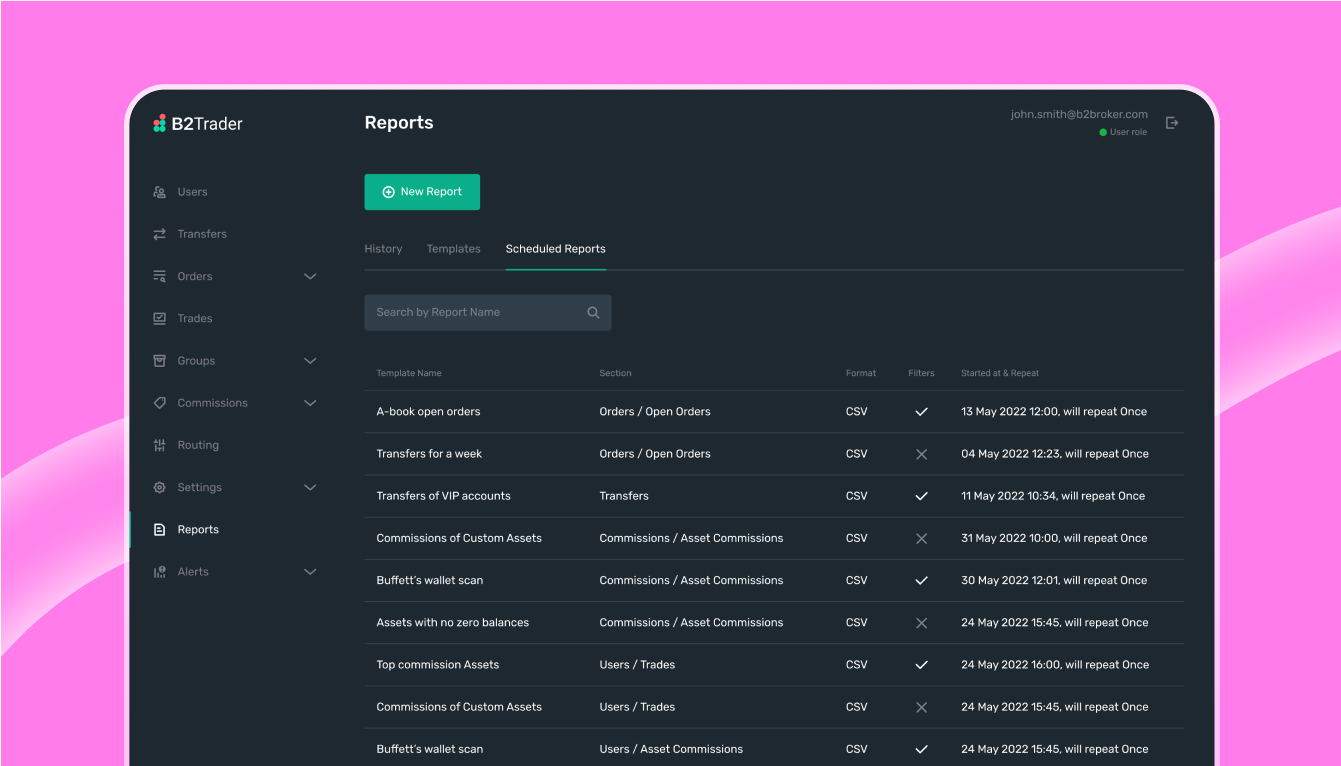Expand the Groups submenu chevron
Screen dimensions: 1341x766
(x=310, y=361)
